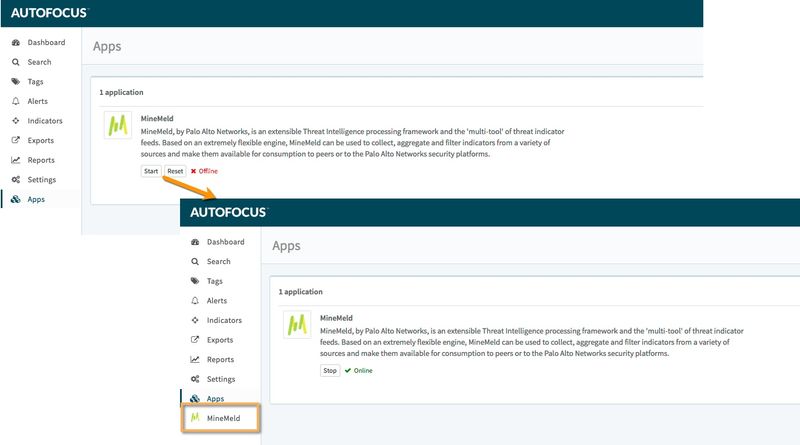The width and height of the screenshot is (800, 445).
Task: Click Apps page heading in upper window
Action: click(107, 46)
